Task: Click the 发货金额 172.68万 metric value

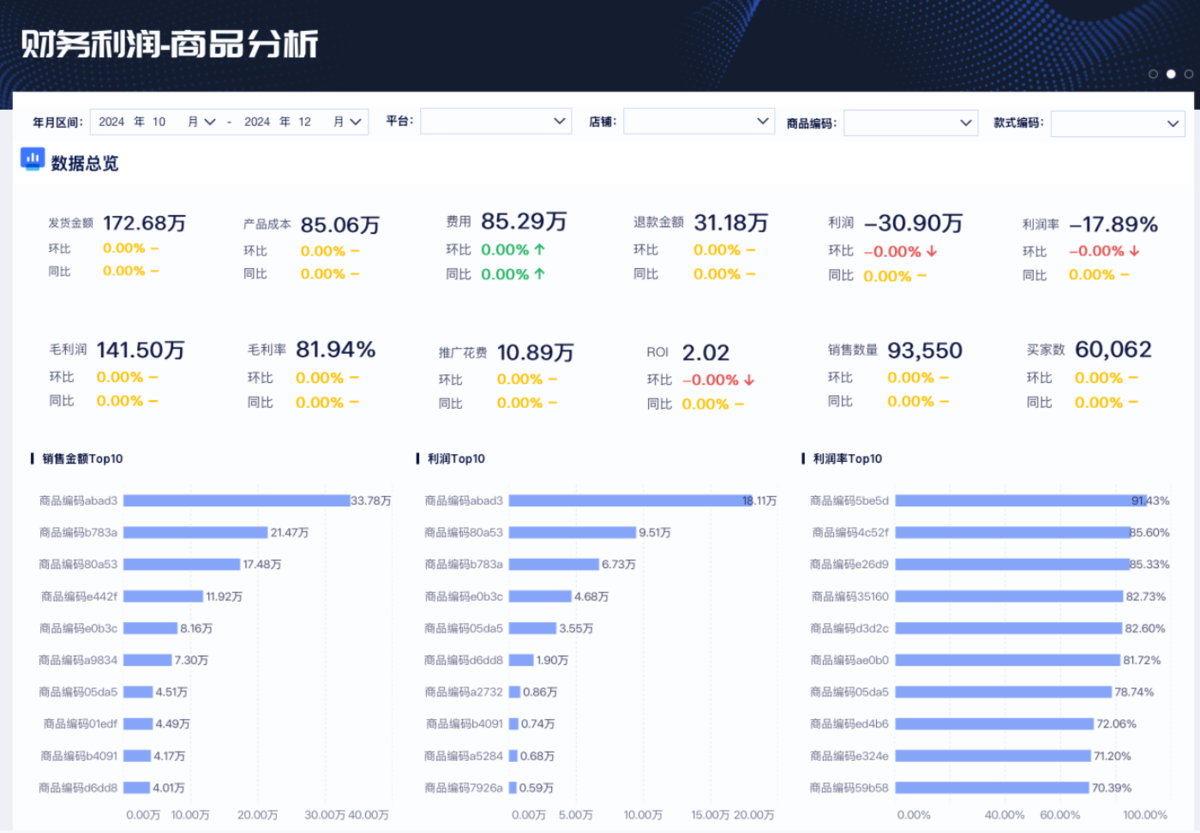Action: pos(144,223)
